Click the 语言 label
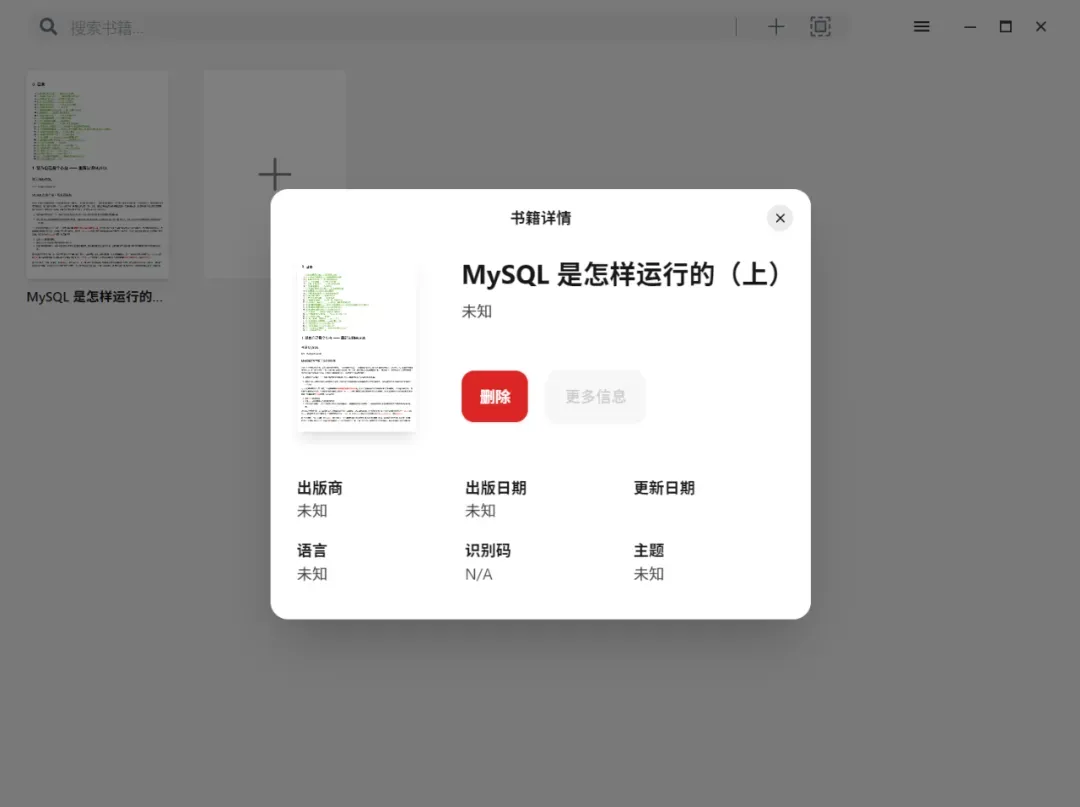 click(x=312, y=551)
